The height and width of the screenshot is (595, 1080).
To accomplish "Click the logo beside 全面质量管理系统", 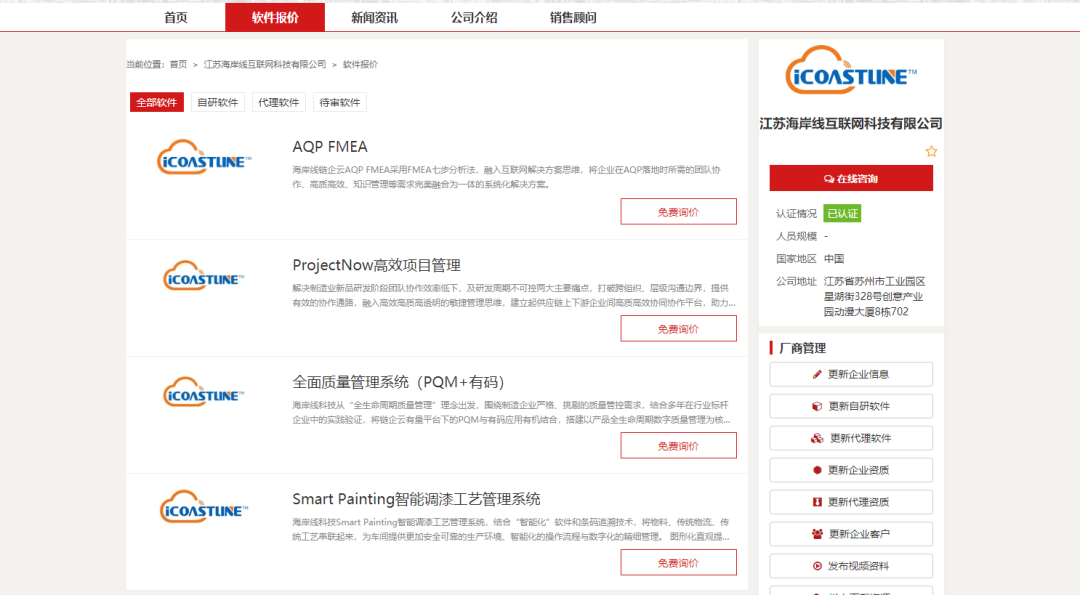I will click(x=204, y=392).
